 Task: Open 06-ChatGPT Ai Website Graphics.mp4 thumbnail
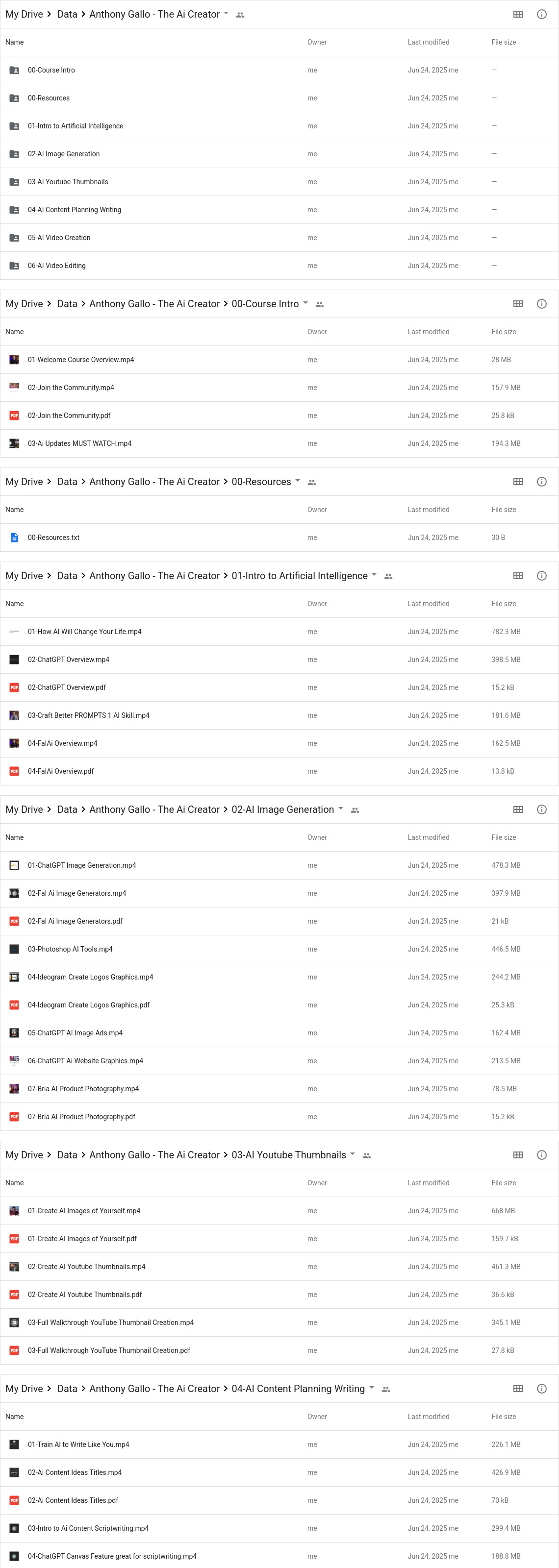[x=14, y=1060]
